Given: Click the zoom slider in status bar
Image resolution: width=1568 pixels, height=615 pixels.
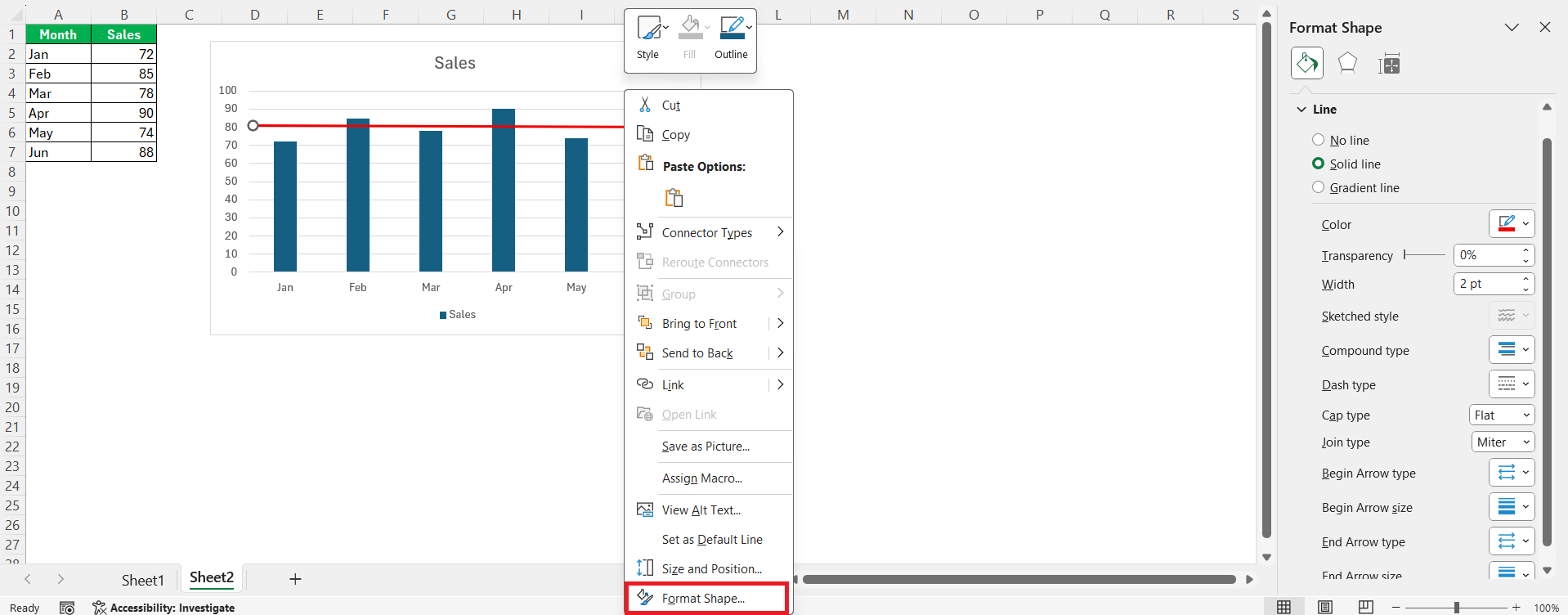Looking at the screenshot, I should pos(1456,608).
